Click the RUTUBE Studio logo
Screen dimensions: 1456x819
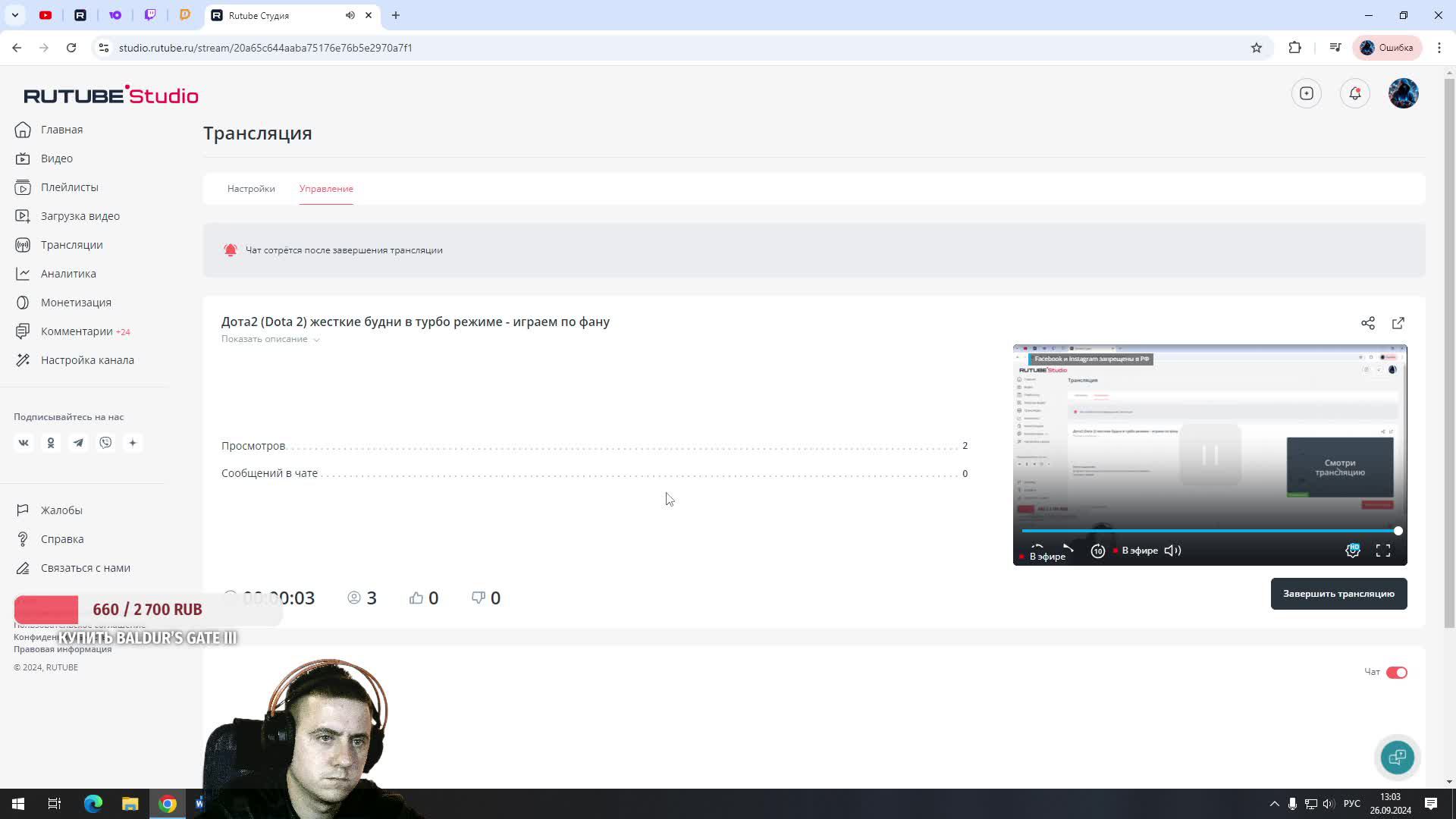pos(111,95)
